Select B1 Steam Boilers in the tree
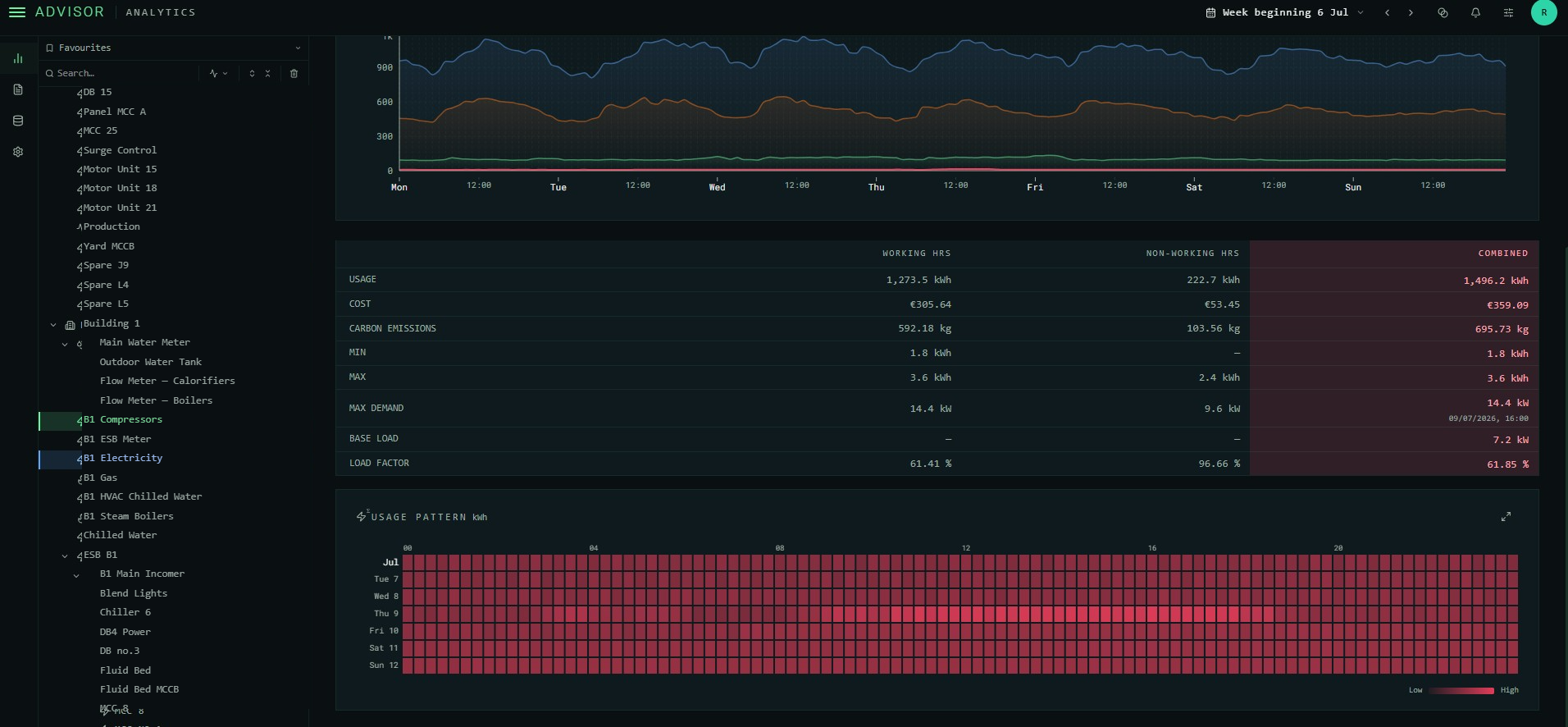The width and height of the screenshot is (1568, 727). tap(128, 516)
